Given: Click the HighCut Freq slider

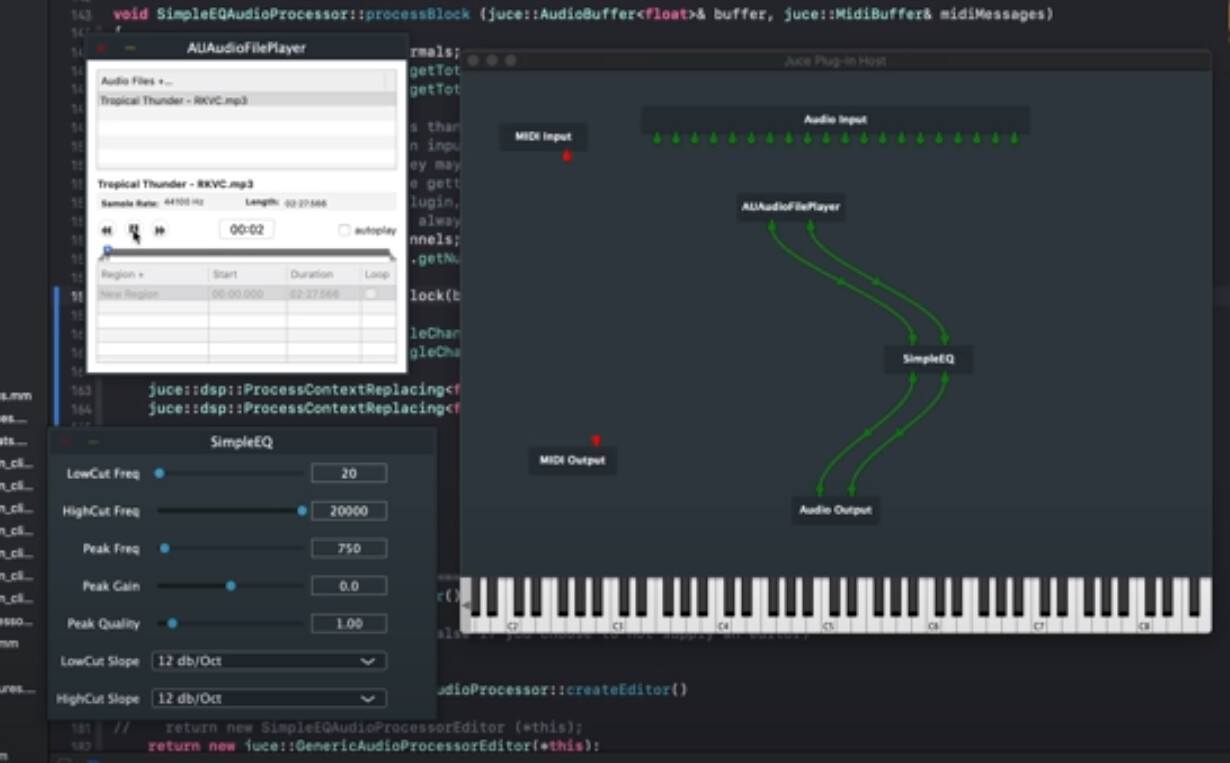Looking at the screenshot, I should tap(230, 511).
